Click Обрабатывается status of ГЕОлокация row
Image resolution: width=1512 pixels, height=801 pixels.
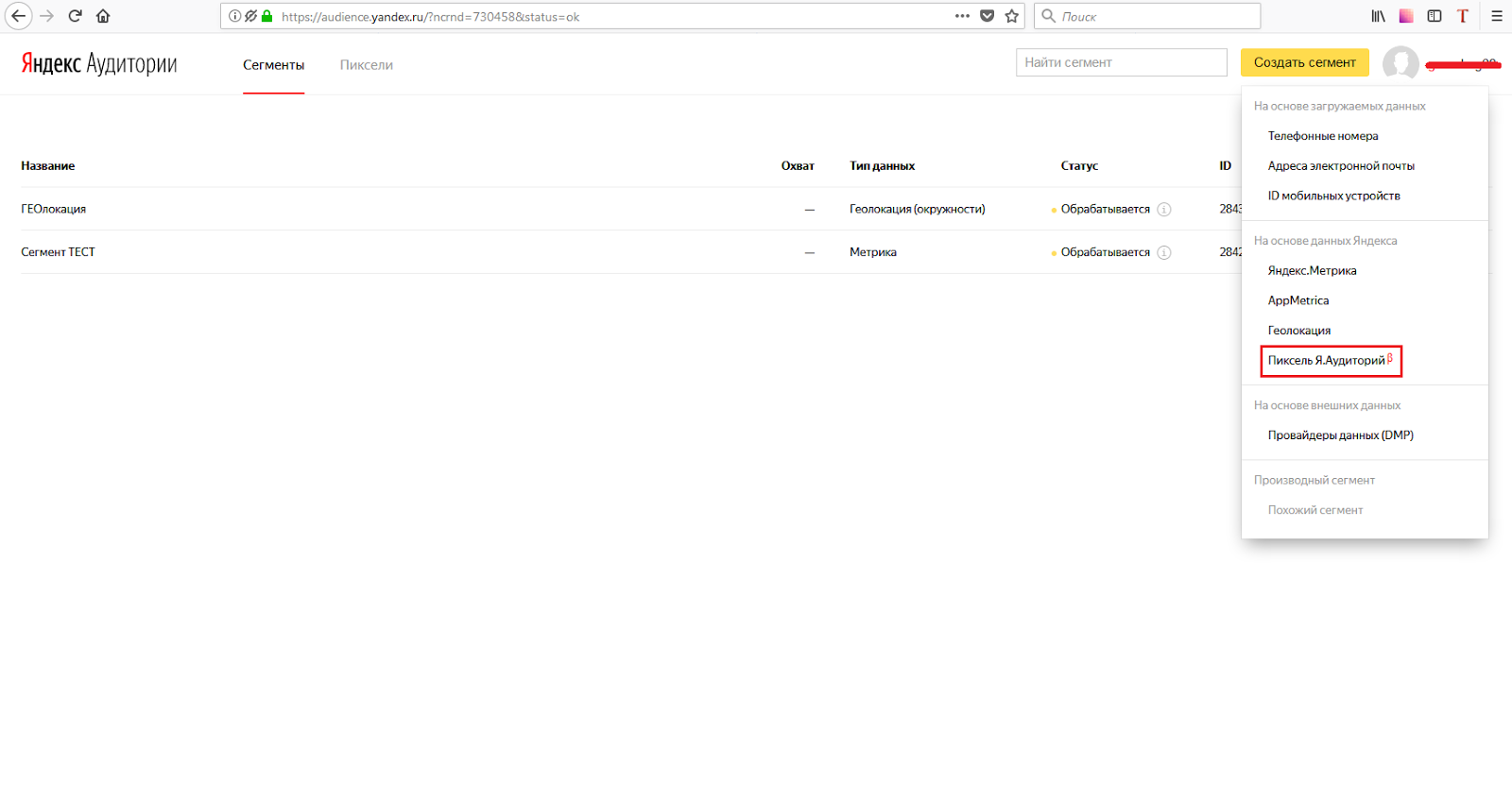pos(1106,210)
